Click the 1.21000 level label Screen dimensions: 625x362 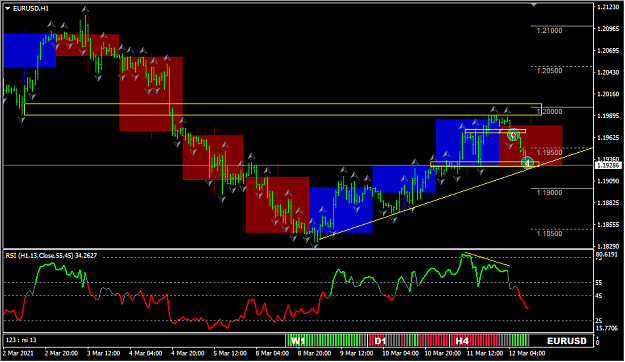(x=549, y=31)
